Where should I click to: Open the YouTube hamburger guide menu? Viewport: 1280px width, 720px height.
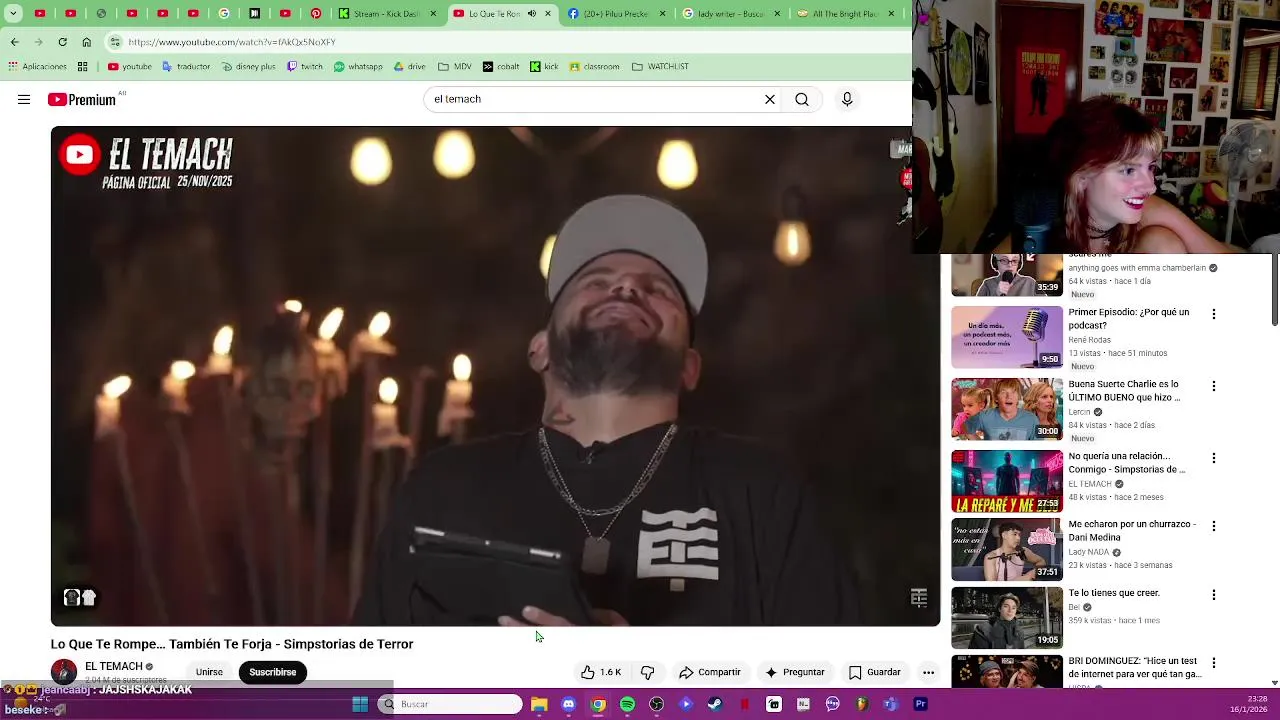[24, 99]
